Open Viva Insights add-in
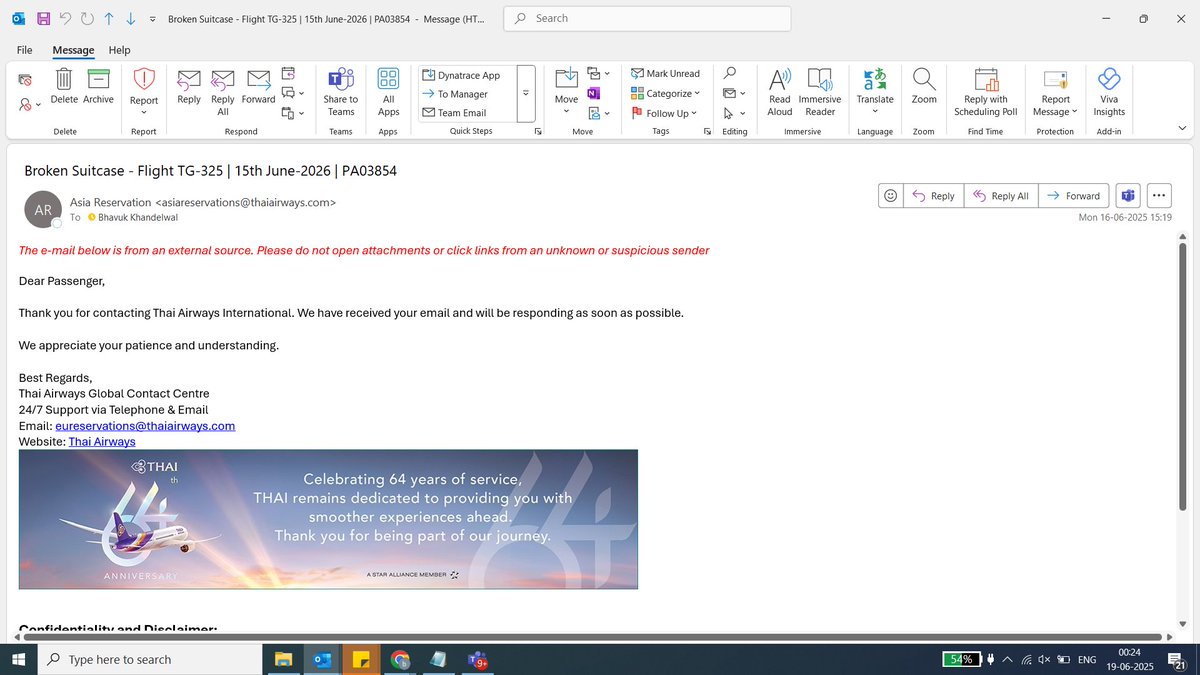The height and width of the screenshot is (675, 1200). (1109, 92)
